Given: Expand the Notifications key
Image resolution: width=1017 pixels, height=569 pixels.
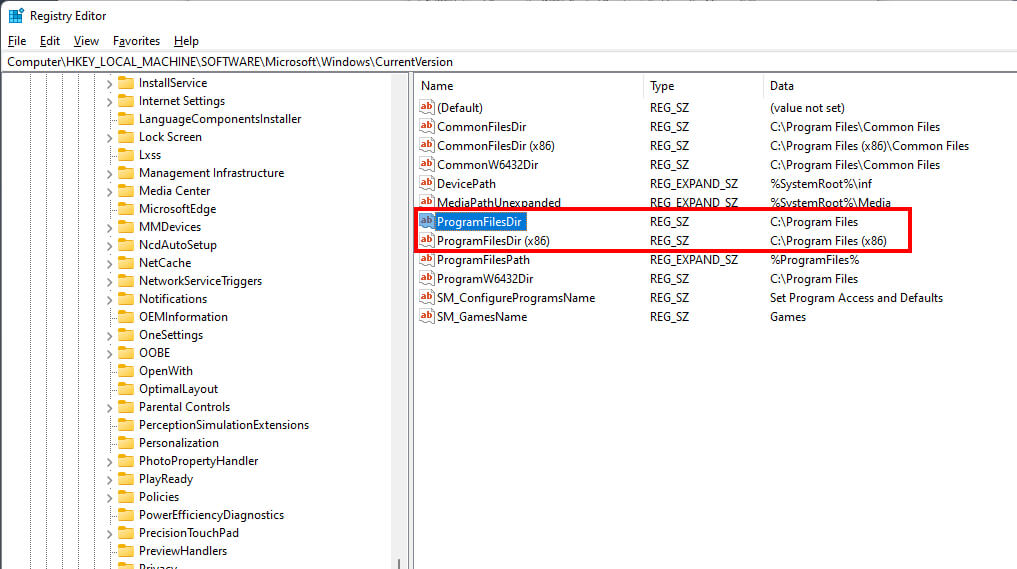Looking at the screenshot, I should click(109, 300).
